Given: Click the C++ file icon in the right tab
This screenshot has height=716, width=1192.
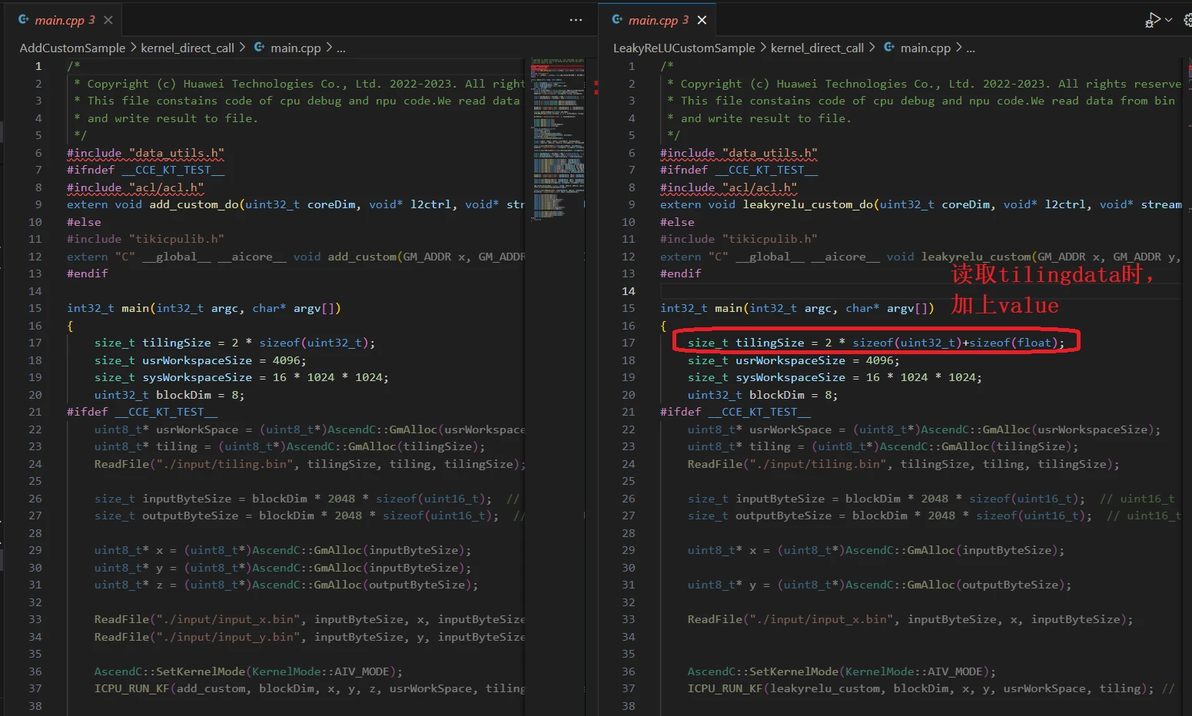Looking at the screenshot, I should (x=617, y=20).
